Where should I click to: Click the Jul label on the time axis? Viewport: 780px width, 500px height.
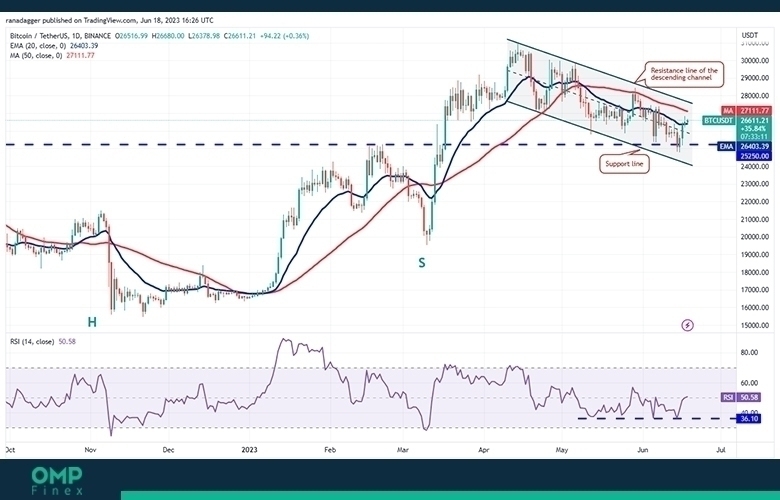(720, 450)
